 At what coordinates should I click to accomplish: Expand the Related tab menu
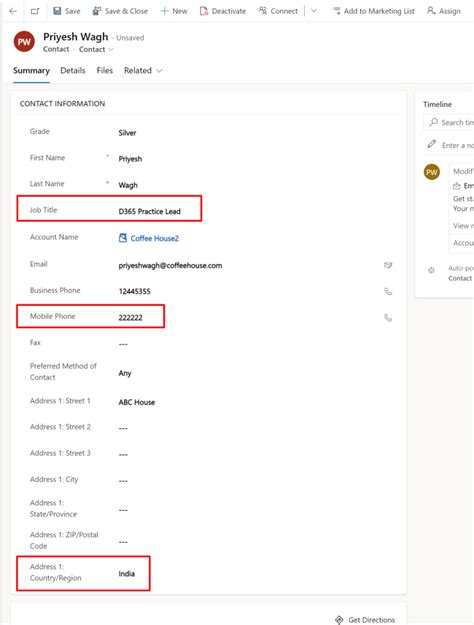[x=143, y=71]
